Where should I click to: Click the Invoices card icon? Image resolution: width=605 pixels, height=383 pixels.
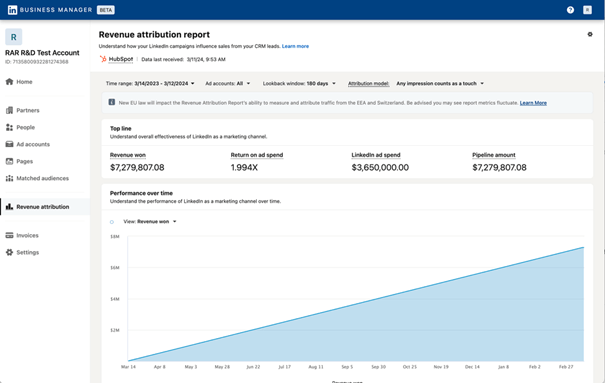9,235
